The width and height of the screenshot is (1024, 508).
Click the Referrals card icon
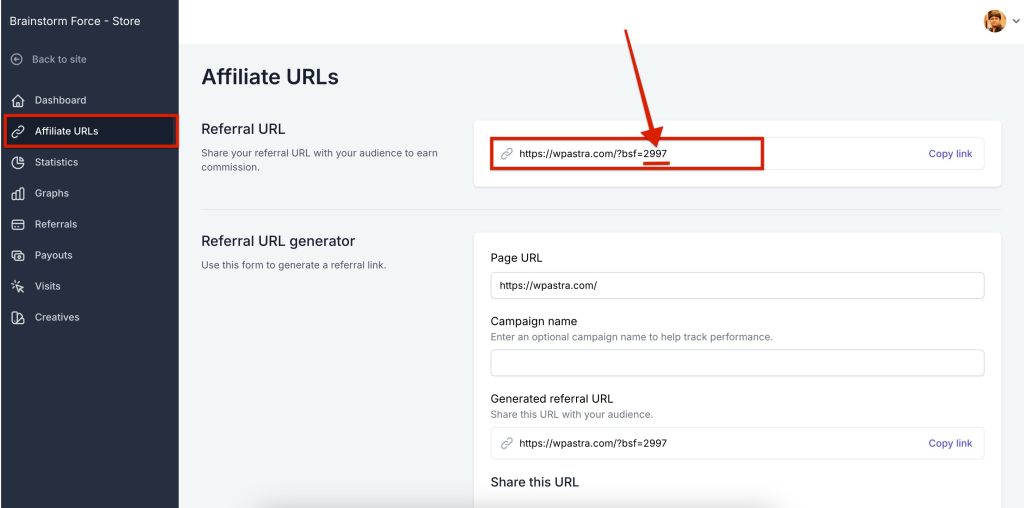[18, 224]
